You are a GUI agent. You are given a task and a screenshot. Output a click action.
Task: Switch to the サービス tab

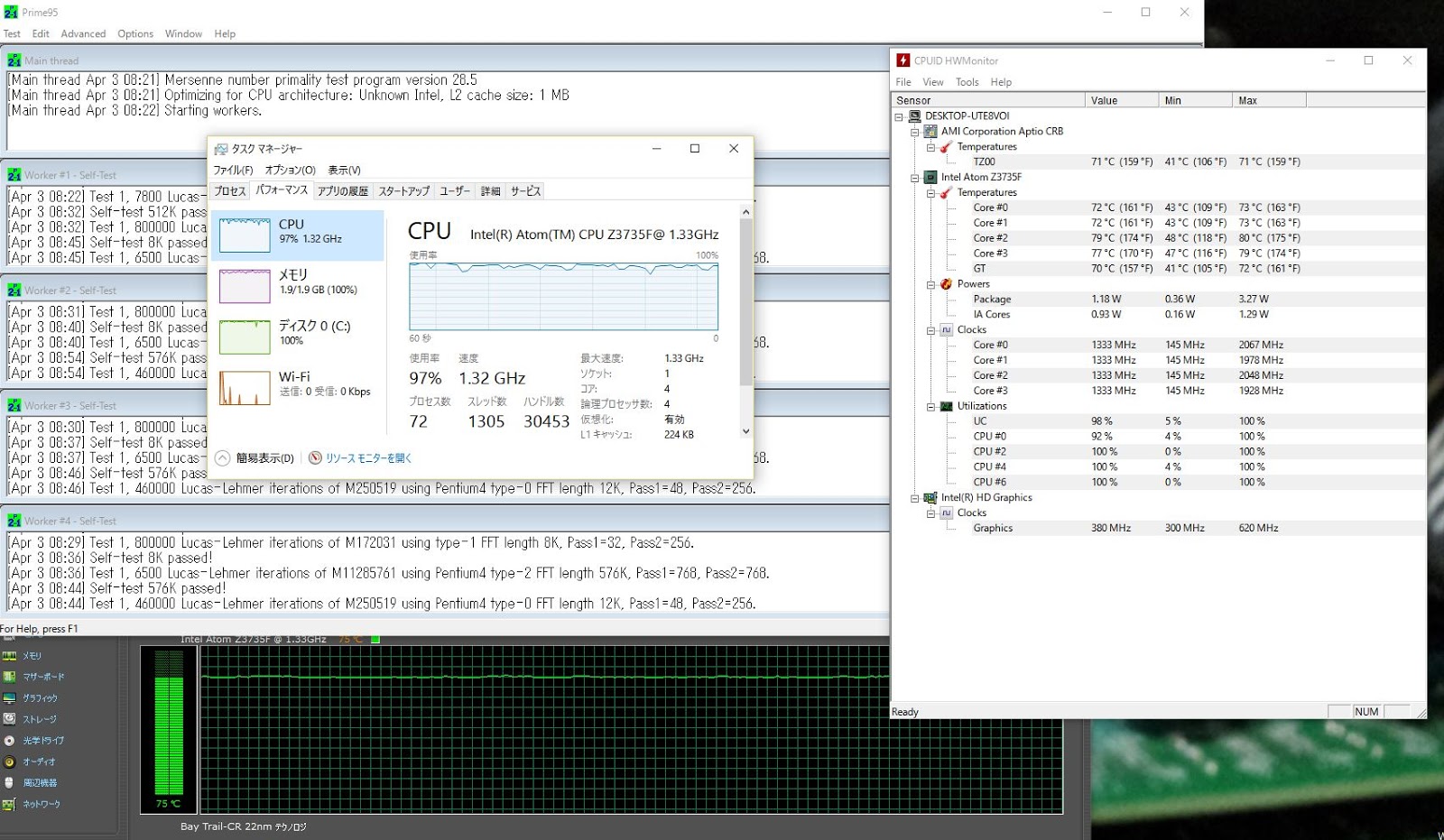point(525,191)
